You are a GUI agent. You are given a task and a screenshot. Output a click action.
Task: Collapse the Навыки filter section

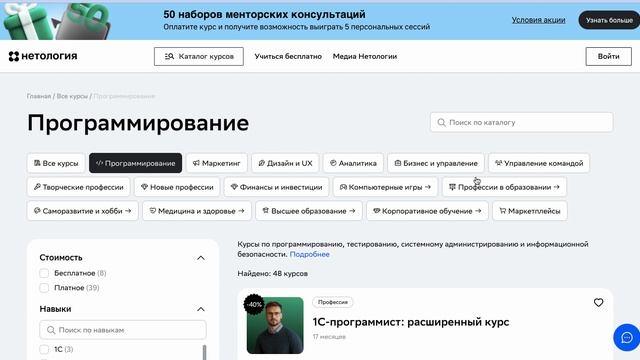pos(200,309)
